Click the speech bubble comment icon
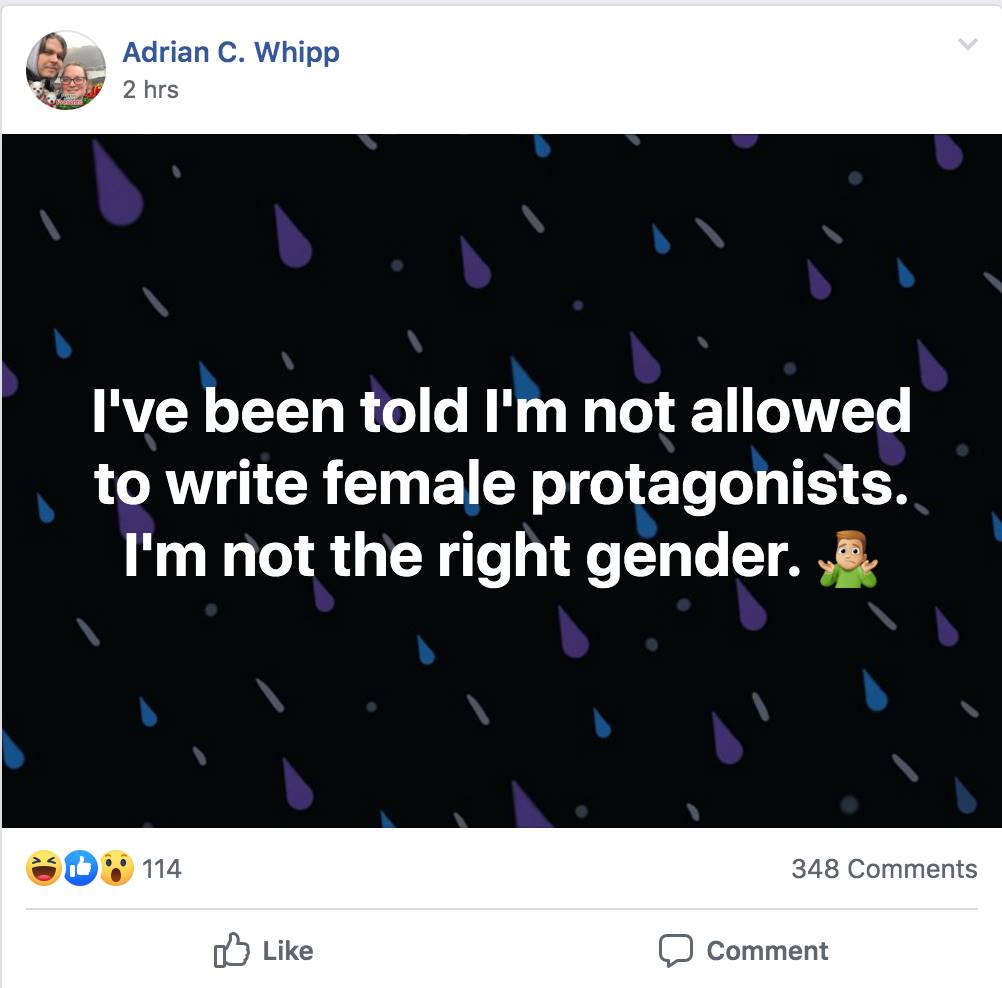The width and height of the screenshot is (1002, 988). point(676,951)
